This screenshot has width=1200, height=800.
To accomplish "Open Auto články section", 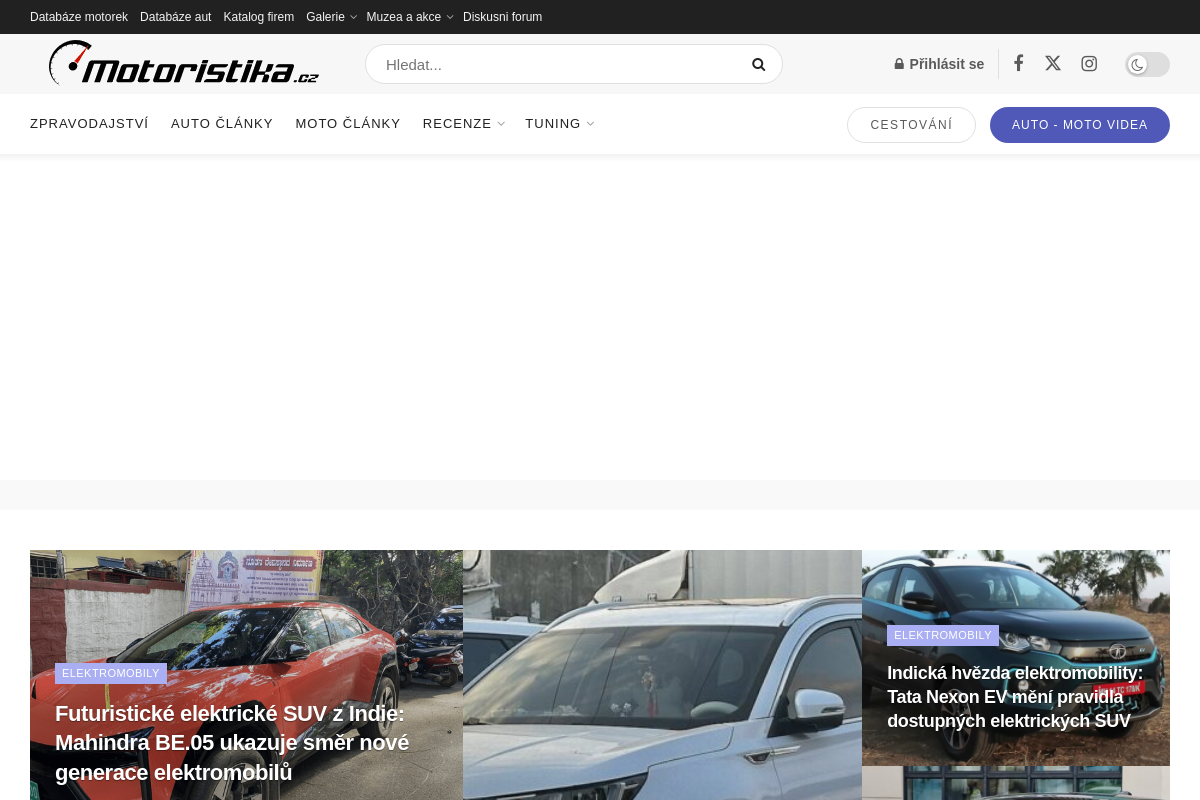I will coord(222,124).
